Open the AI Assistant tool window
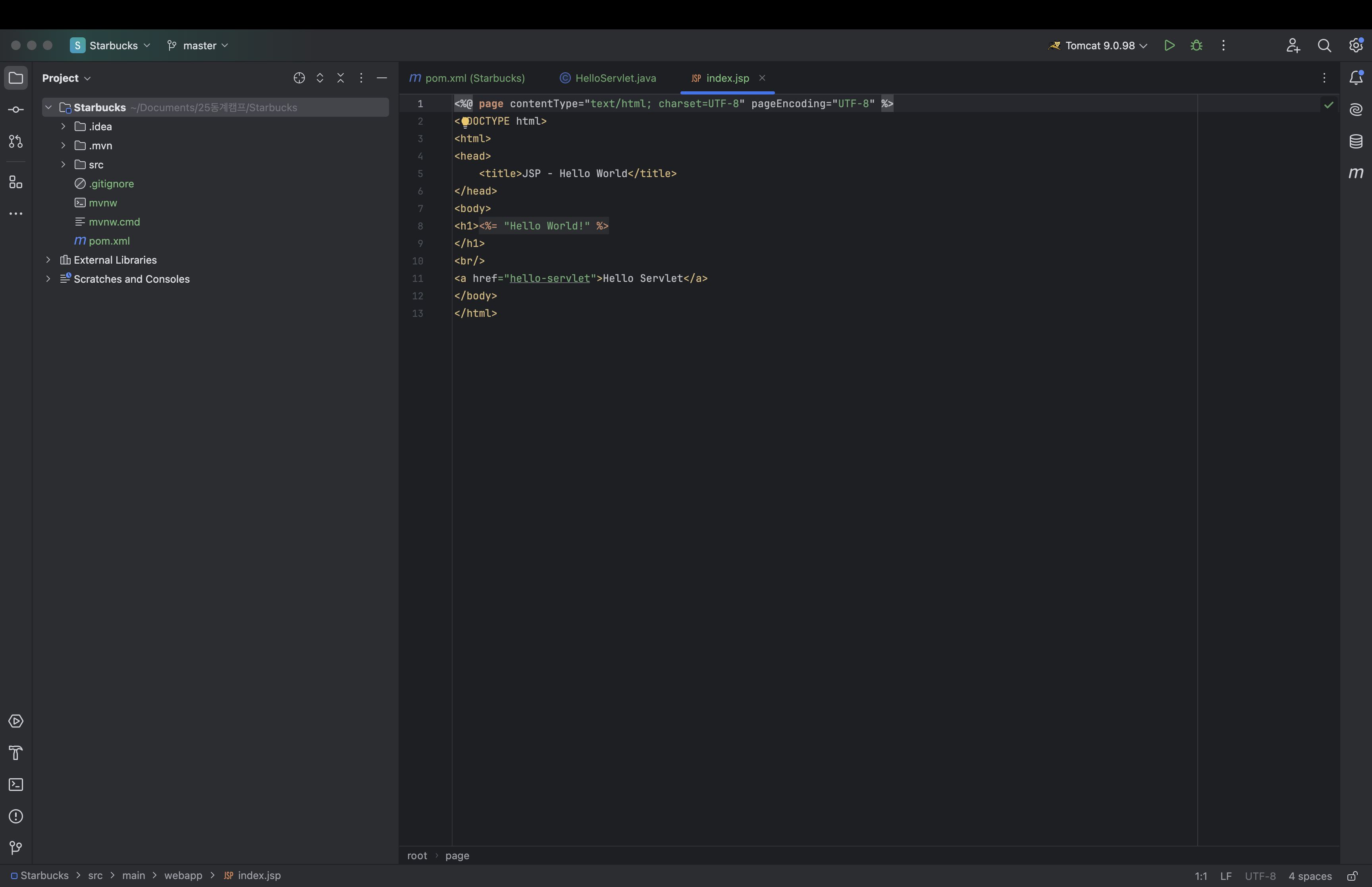1372x887 pixels. [x=1356, y=110]
